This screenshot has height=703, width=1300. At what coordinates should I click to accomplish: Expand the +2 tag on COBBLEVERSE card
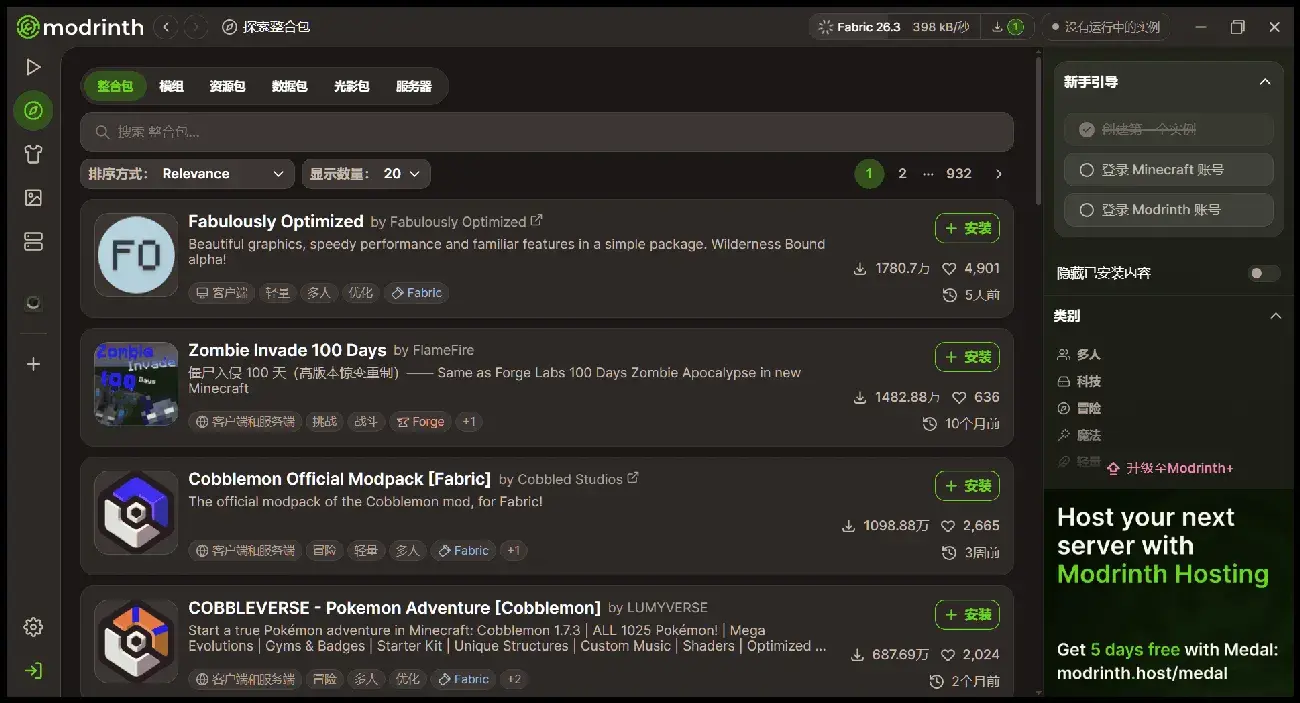pyautogui.click(x=514, y=679)
